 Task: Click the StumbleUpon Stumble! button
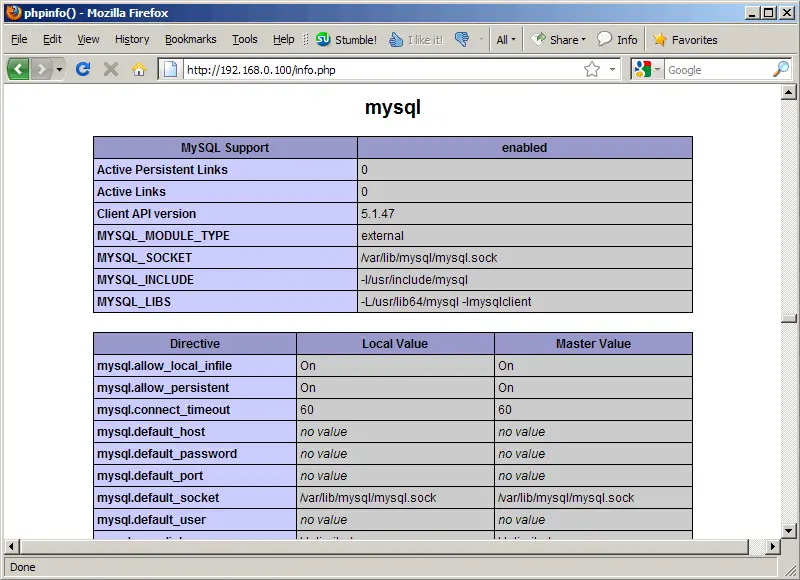(x=346, y=39)
